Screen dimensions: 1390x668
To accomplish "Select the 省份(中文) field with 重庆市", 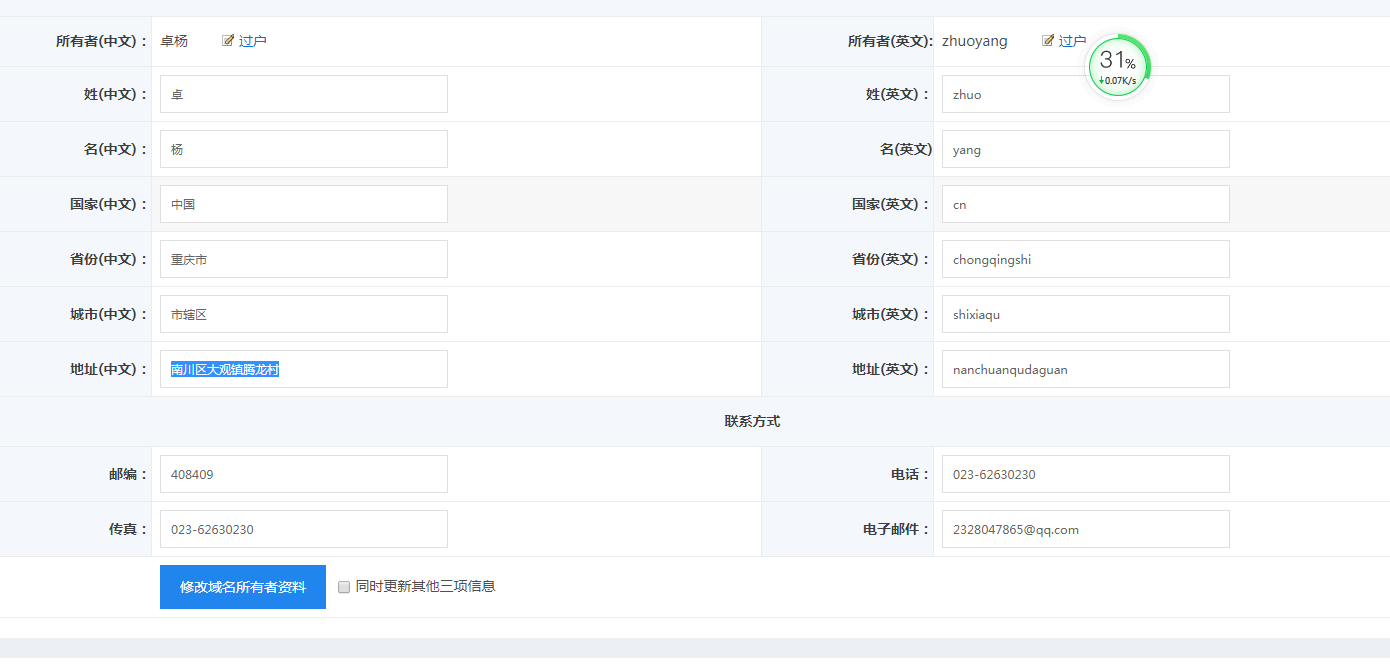I will [x=303, y=259].
